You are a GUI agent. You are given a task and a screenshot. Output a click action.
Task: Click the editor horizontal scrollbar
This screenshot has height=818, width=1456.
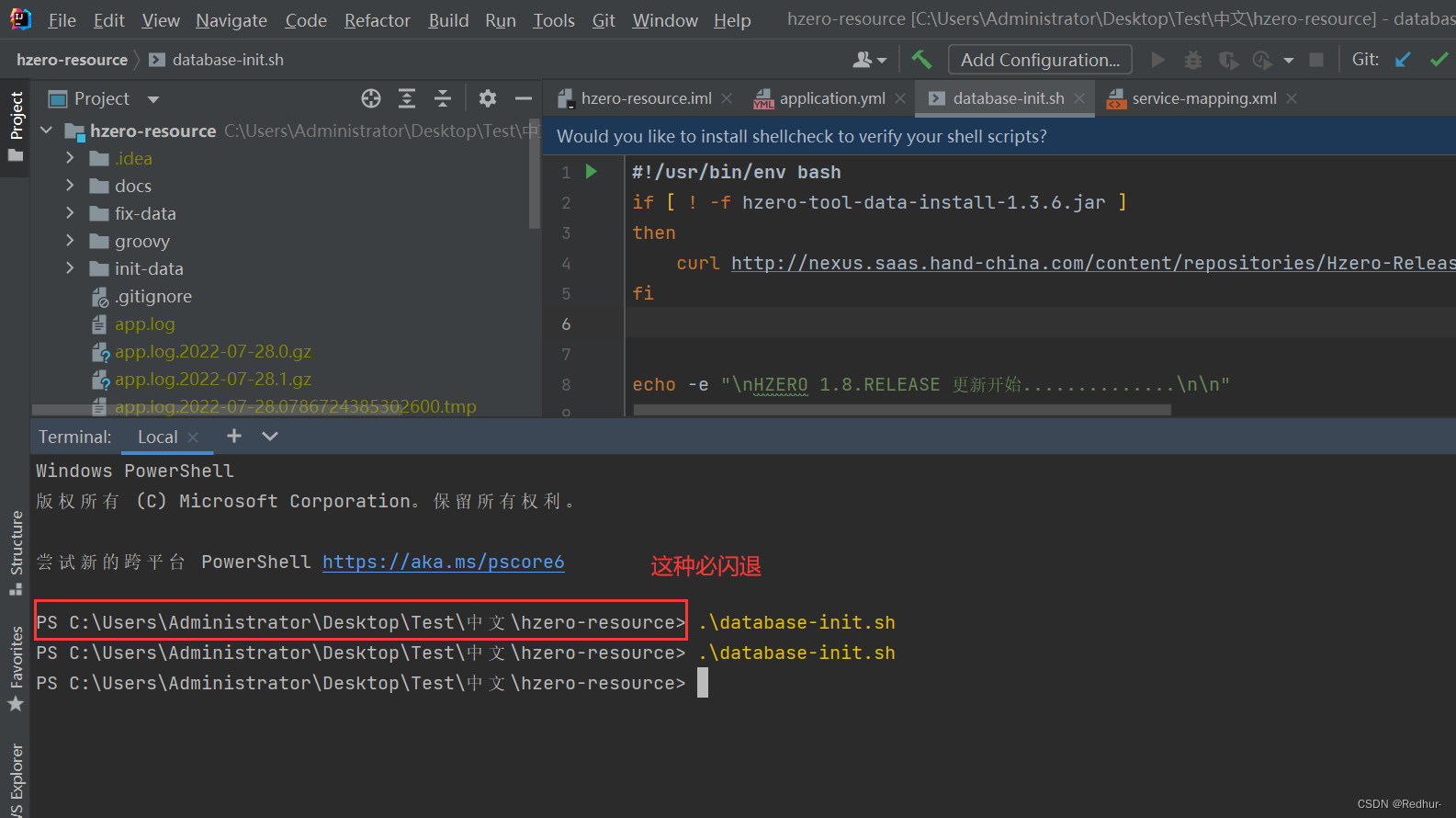point(902,410)
